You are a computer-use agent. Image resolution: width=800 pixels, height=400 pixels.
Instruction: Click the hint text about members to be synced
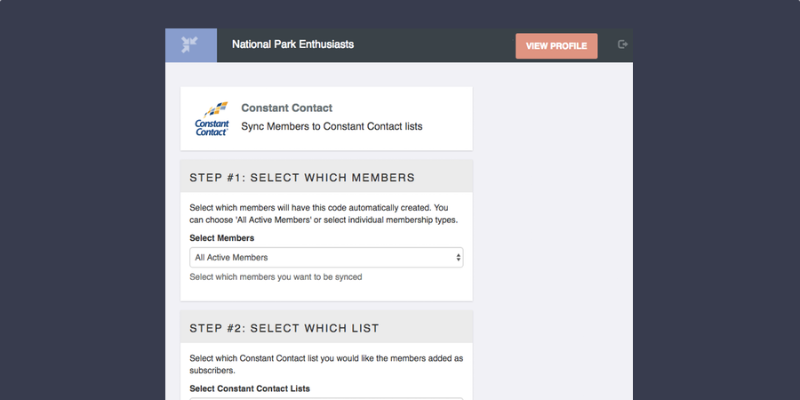(276, 277)
